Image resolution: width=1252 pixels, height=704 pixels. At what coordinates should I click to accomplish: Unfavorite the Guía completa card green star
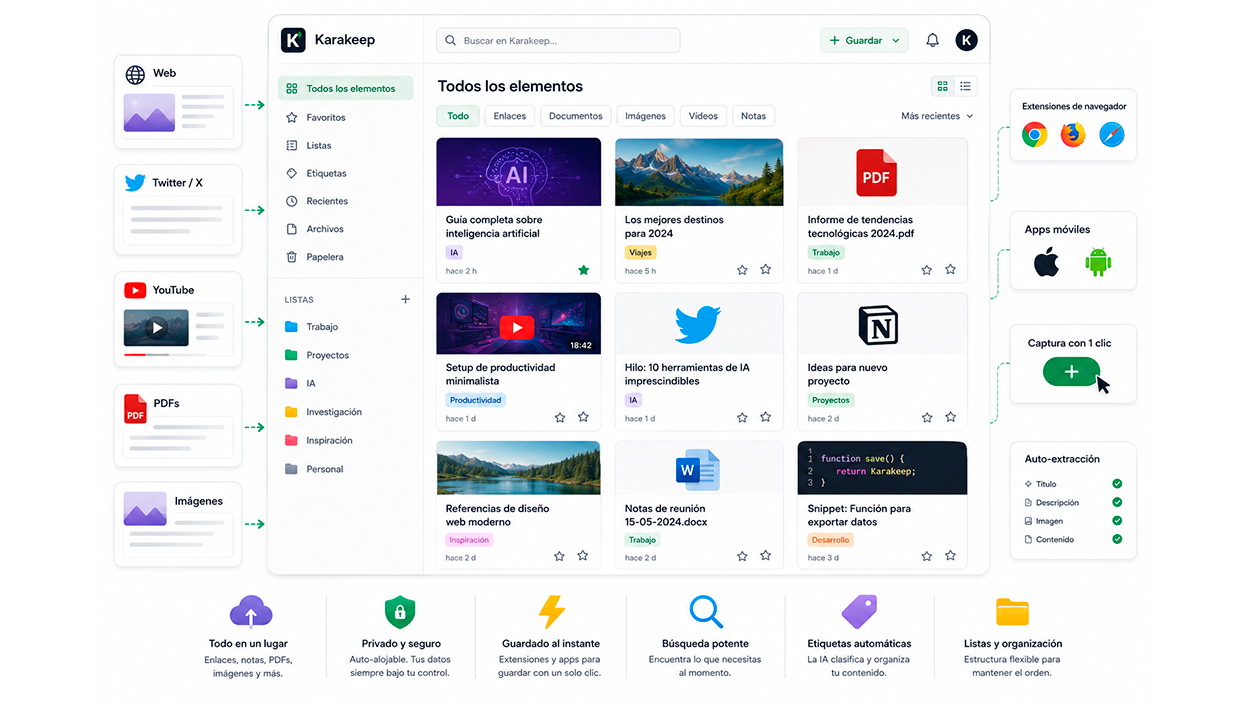point(584,270)
